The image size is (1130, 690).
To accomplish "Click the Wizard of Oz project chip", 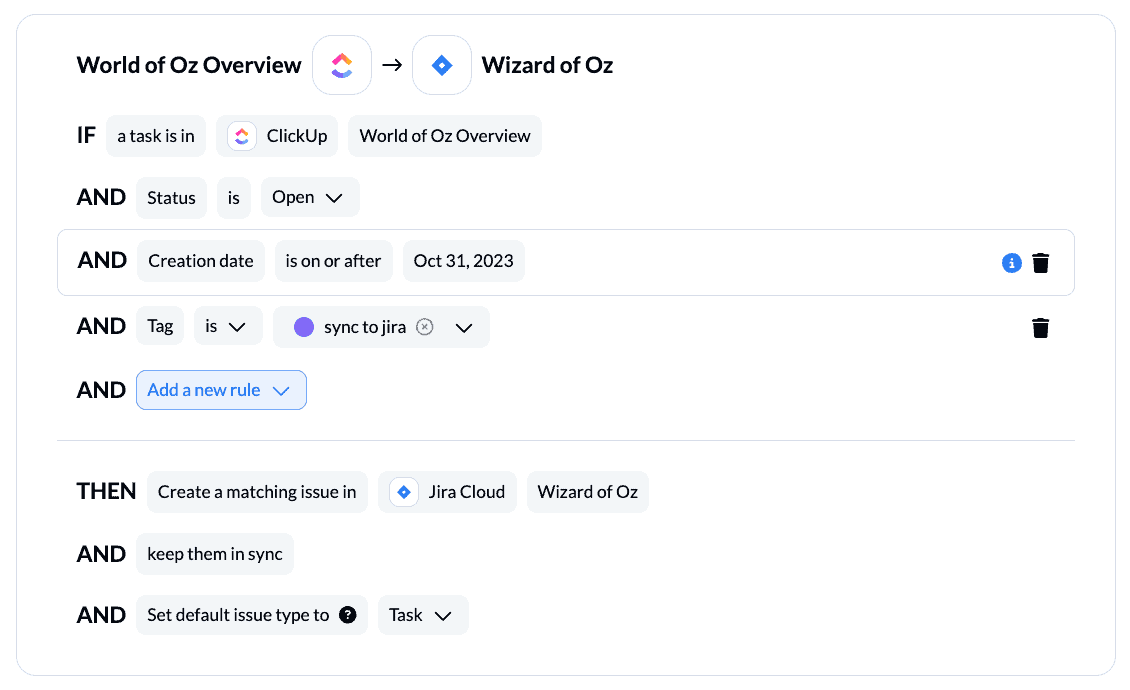I will point(587,492).
